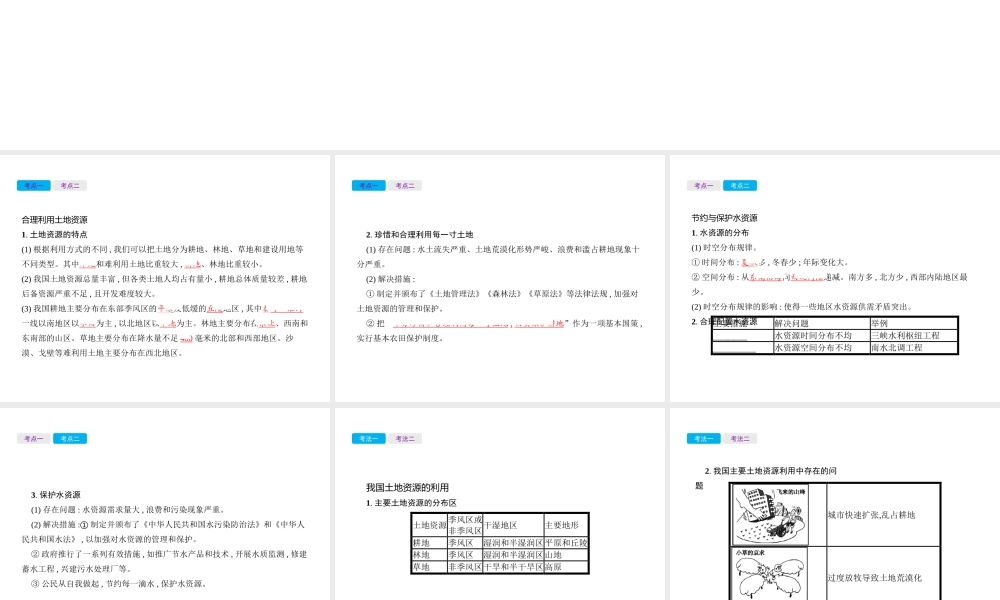Click table cell 水资源空间分布不均

tap(821, 348)
